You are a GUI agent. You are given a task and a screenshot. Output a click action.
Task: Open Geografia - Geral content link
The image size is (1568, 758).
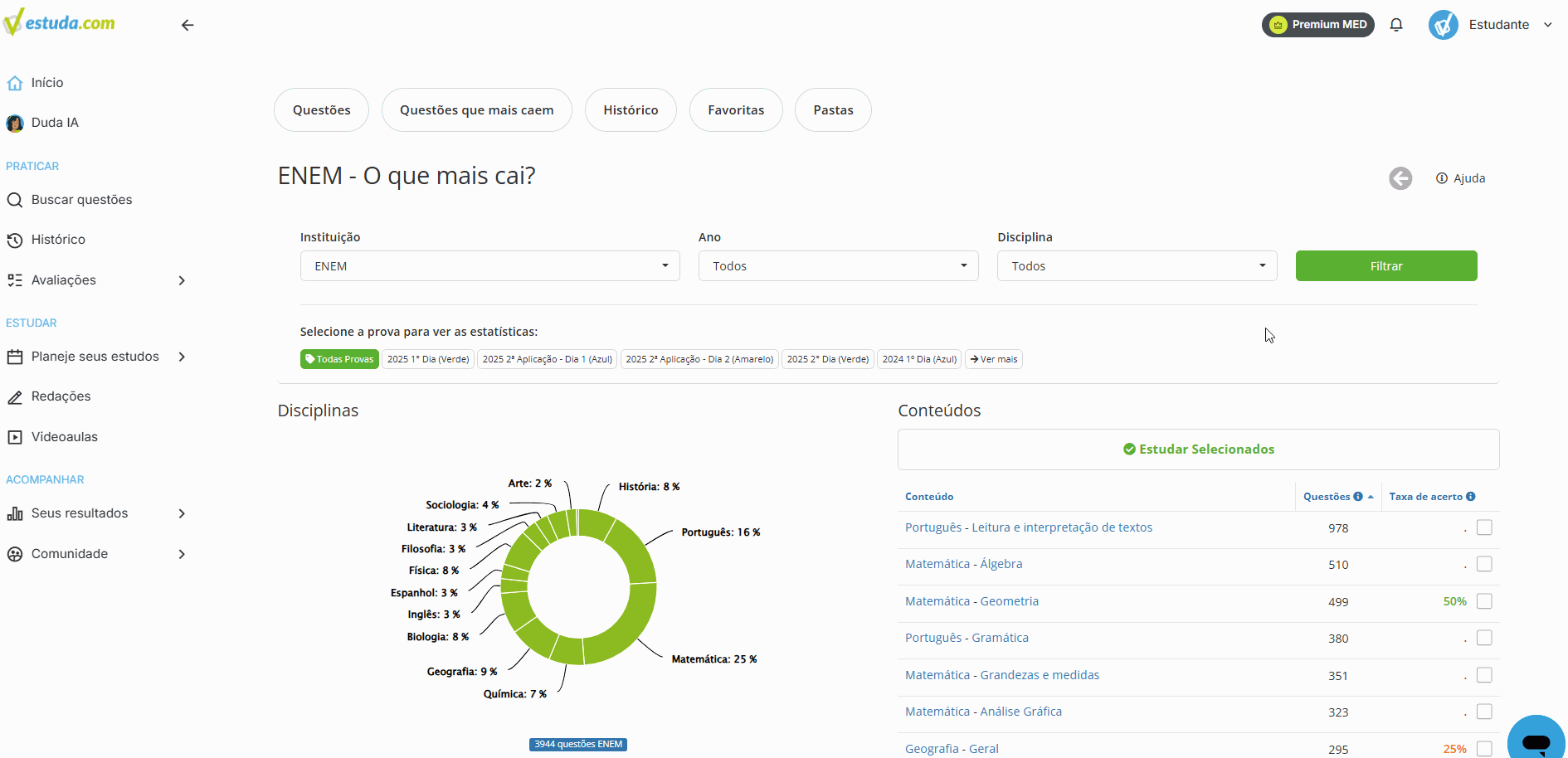pos(952,749)
